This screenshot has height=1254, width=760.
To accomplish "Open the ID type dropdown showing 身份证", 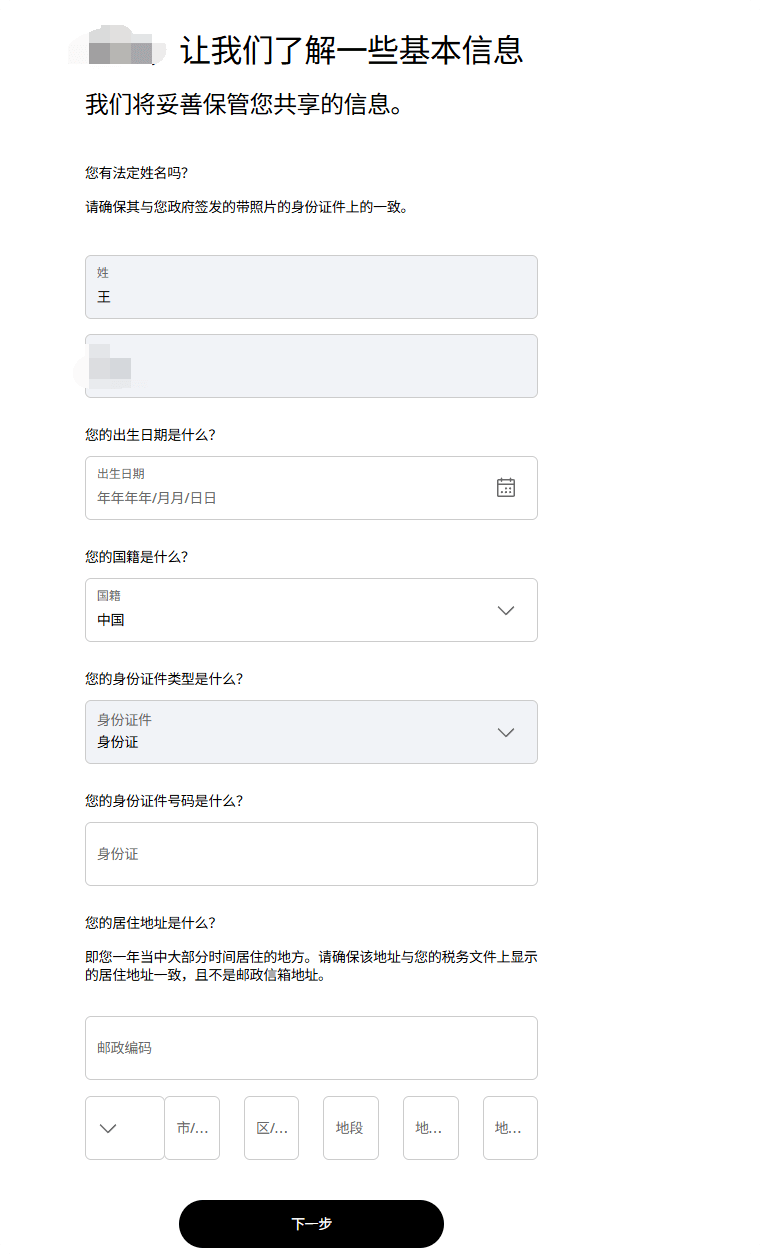I will pos(311,731).
